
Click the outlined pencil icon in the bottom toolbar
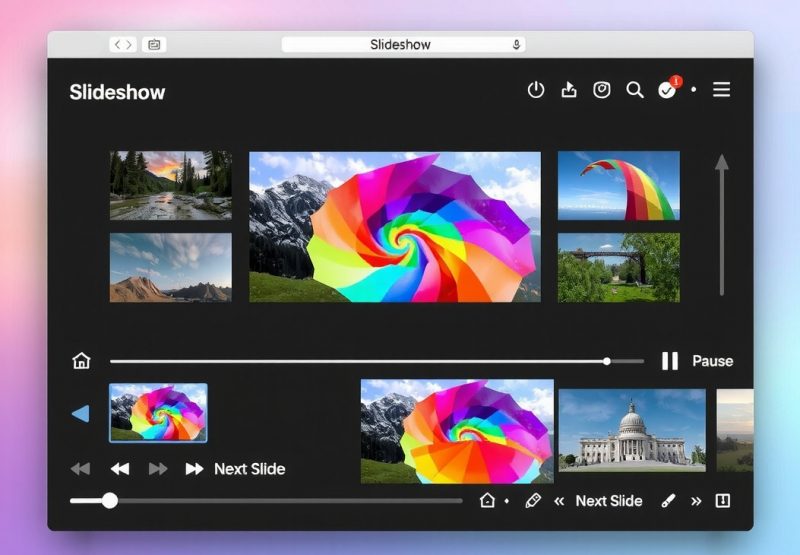[x=533, y=500]
